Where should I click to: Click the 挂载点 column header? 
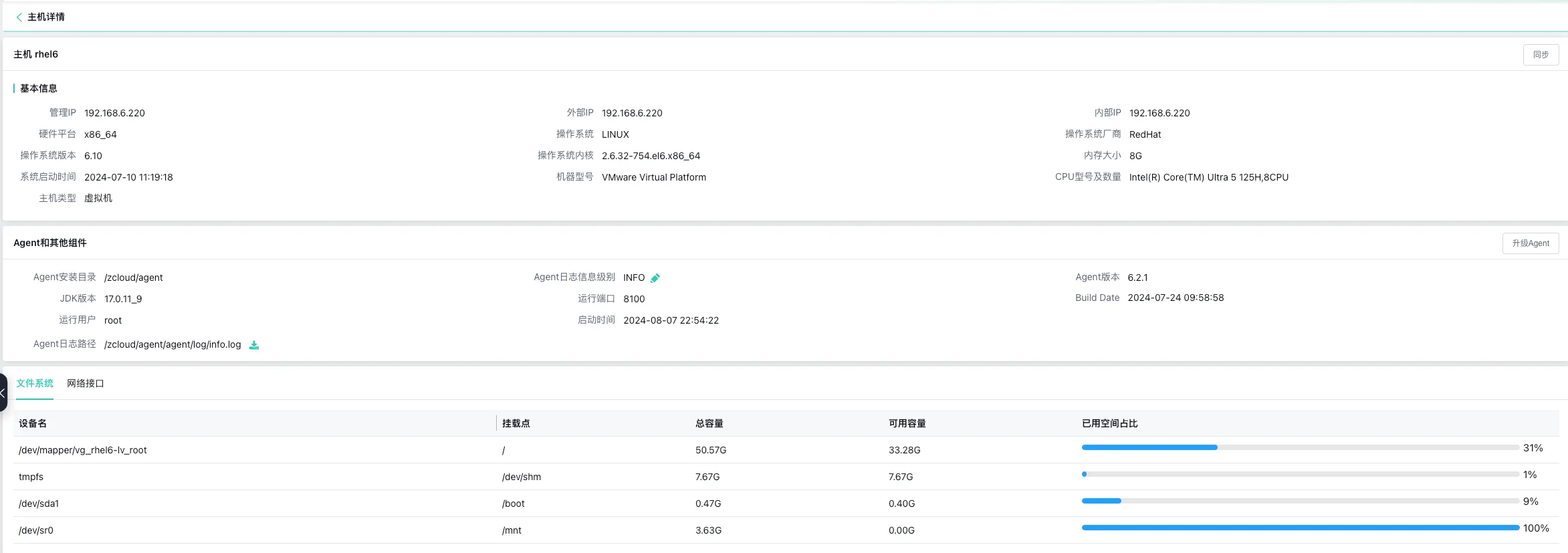tap(516, 423)
